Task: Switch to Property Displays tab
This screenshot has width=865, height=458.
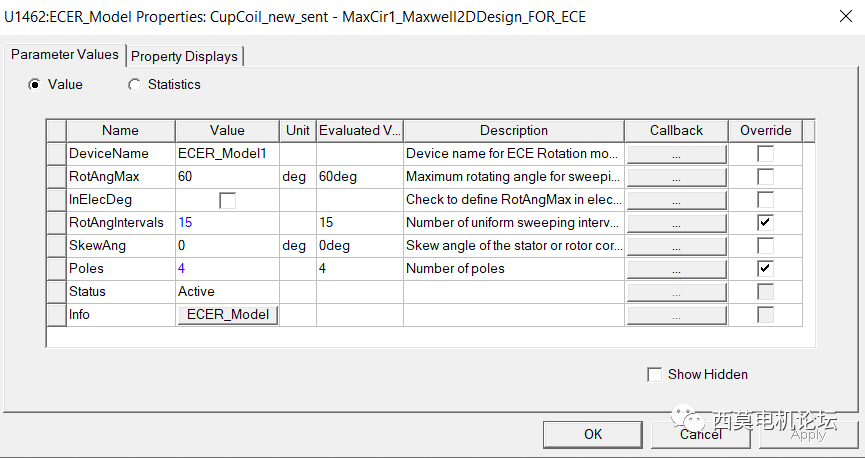Action: point(185,56)
